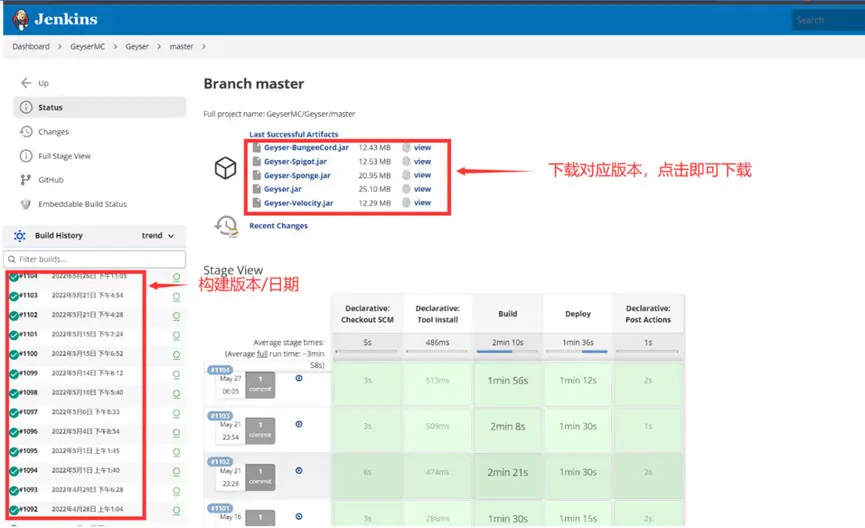865x528 pixels.
Task: Click the artifacts package cube icon
Action: click(x=225, y=168)
